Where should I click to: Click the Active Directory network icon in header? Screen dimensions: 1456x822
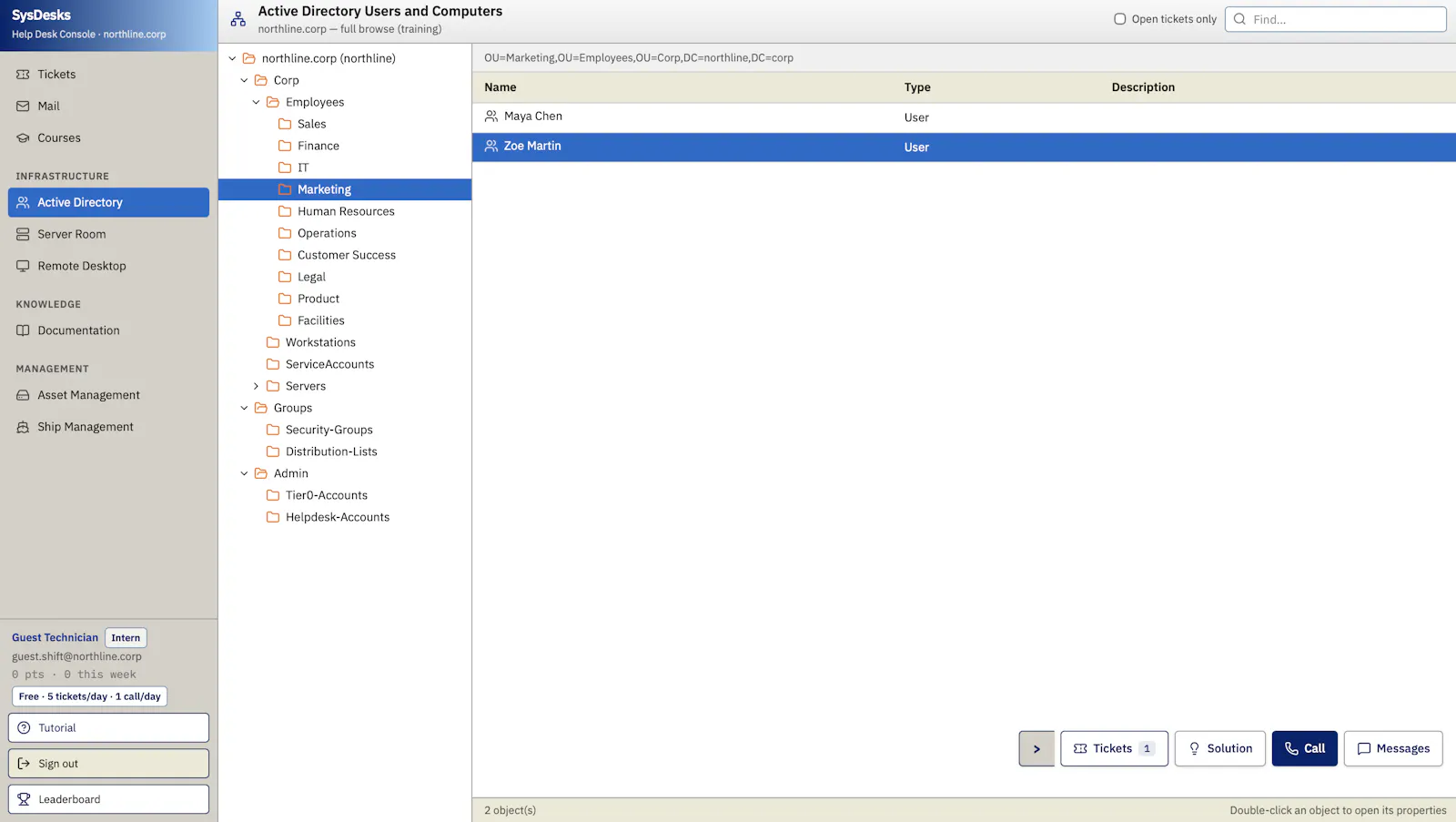pos(238,19)
